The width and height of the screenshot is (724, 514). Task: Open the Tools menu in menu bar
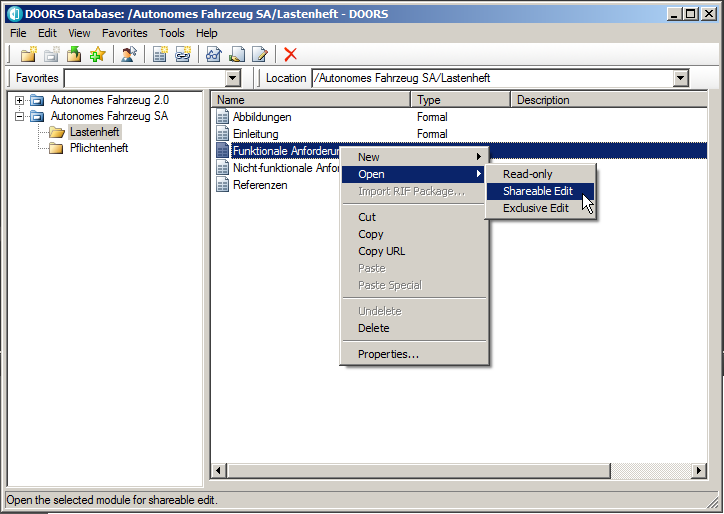pos(171,33)
